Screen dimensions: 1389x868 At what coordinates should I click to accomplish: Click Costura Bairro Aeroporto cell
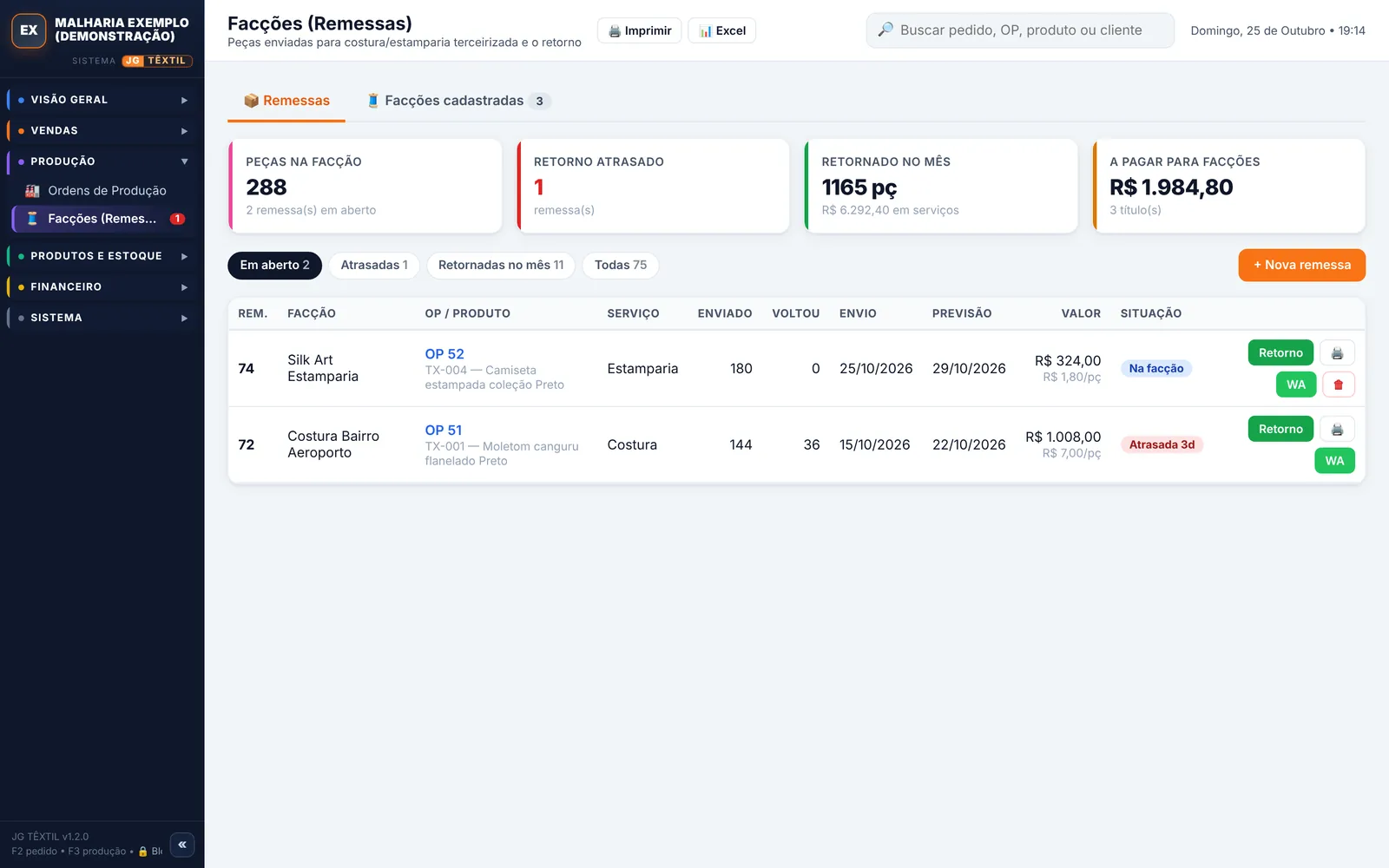pos(333,445)
